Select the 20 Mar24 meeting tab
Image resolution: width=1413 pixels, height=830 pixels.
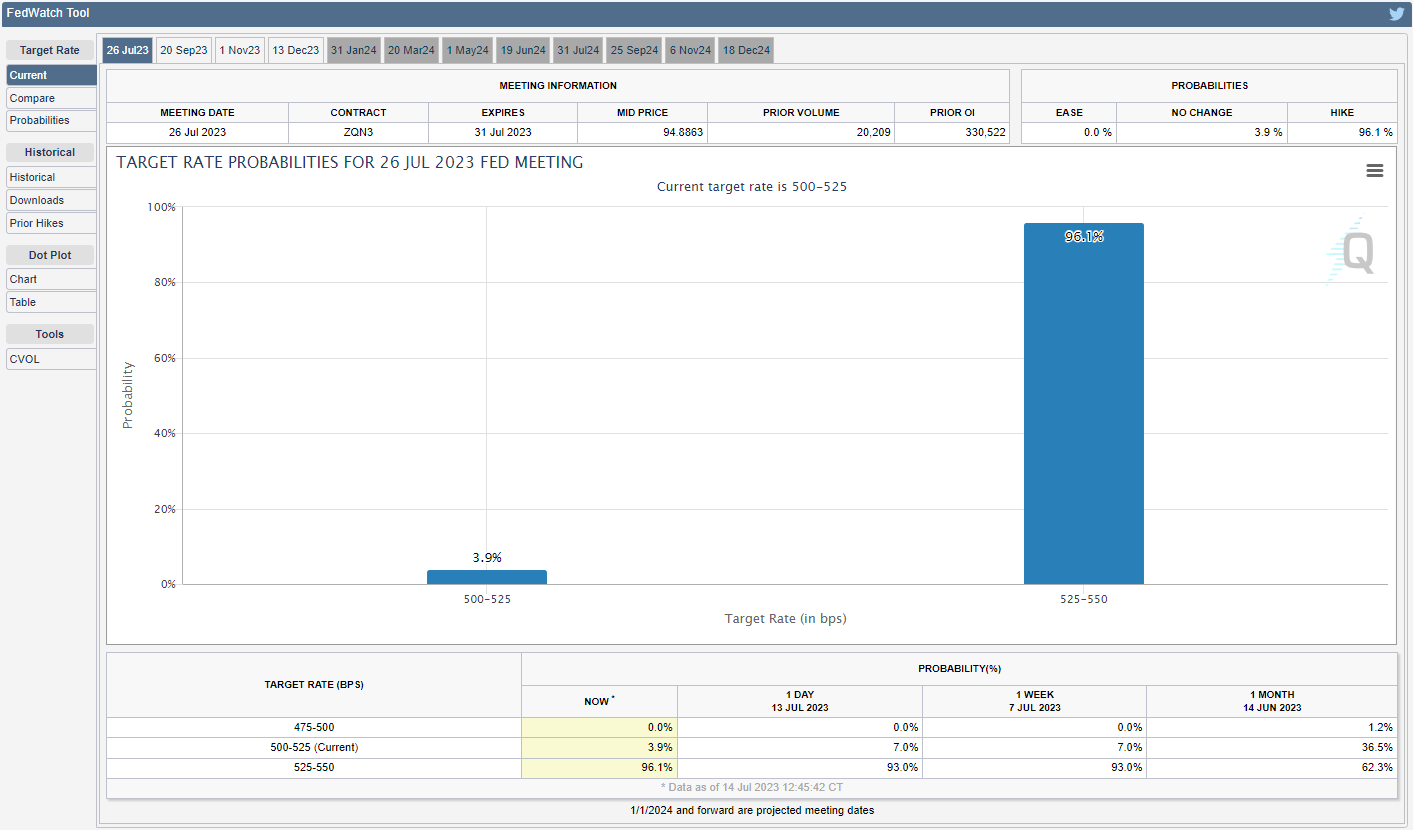[411, 50]
